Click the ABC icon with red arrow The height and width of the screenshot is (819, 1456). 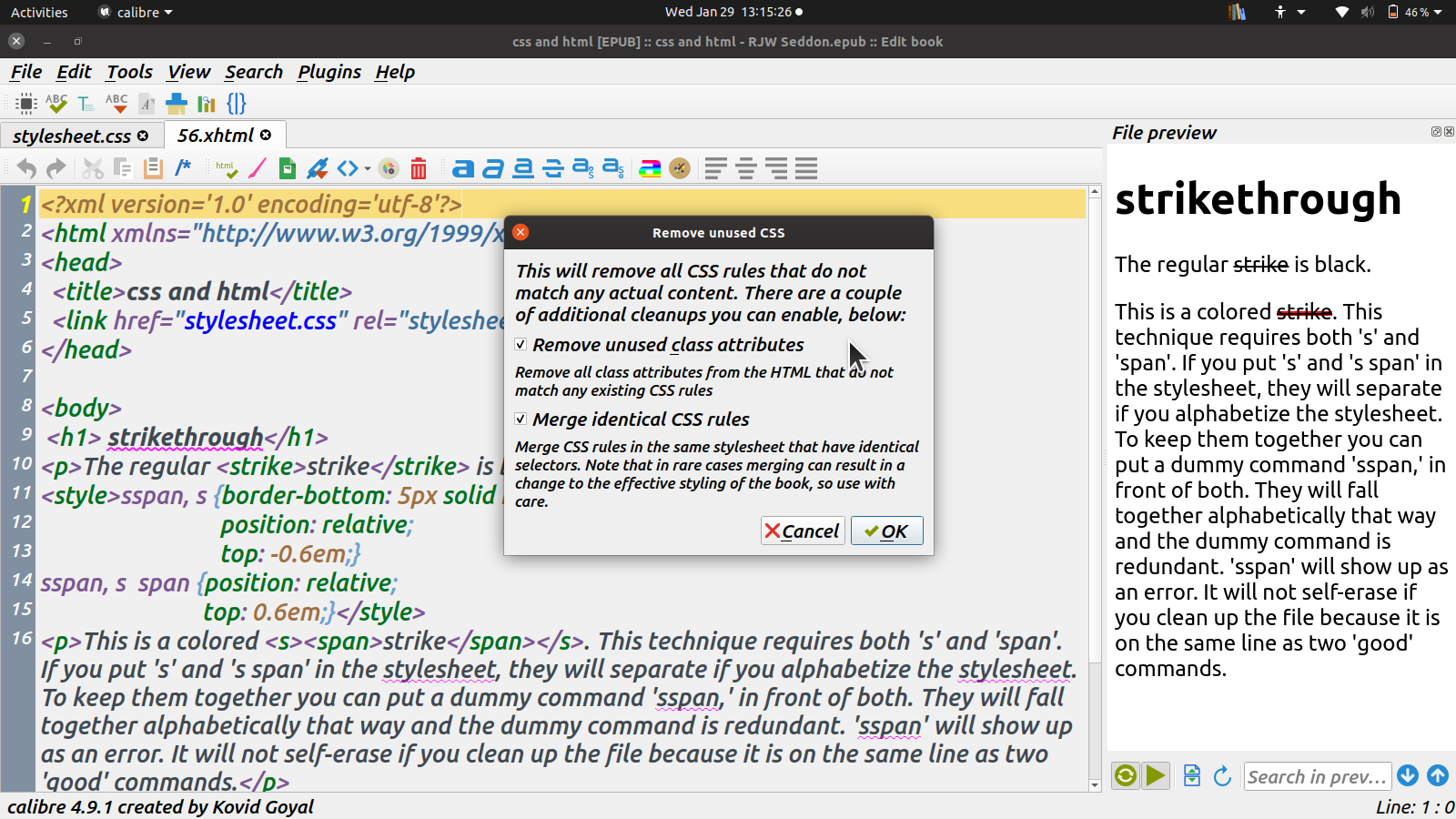(116, 104)
